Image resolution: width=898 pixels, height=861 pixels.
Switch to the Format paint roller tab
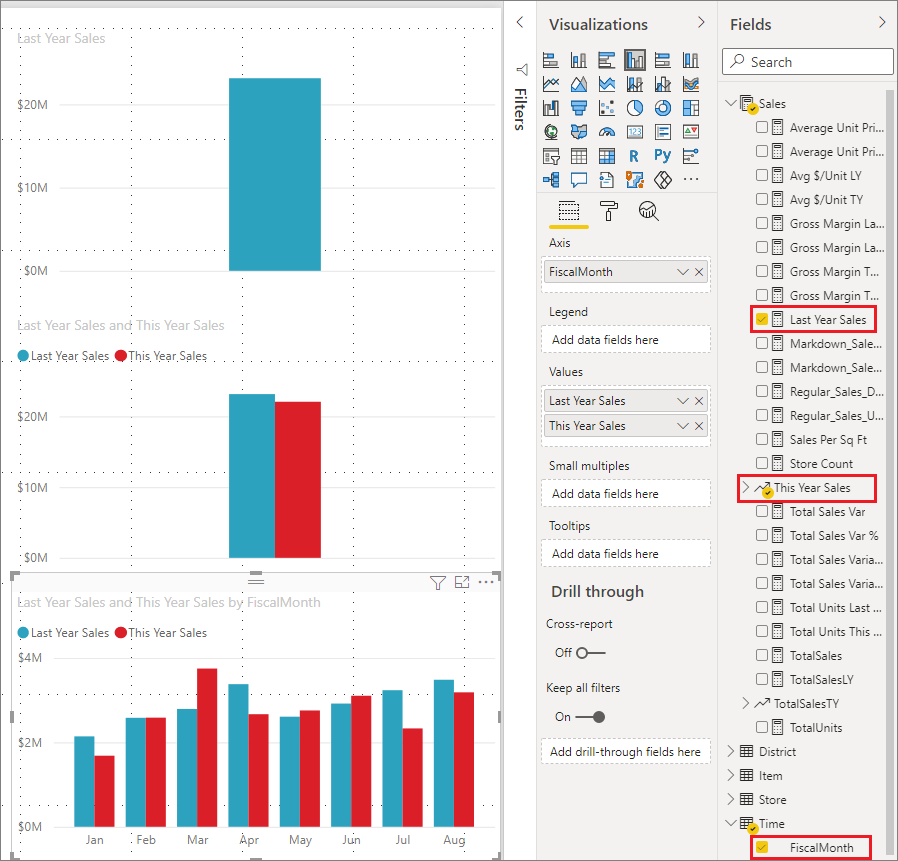(x=608, y=211)
